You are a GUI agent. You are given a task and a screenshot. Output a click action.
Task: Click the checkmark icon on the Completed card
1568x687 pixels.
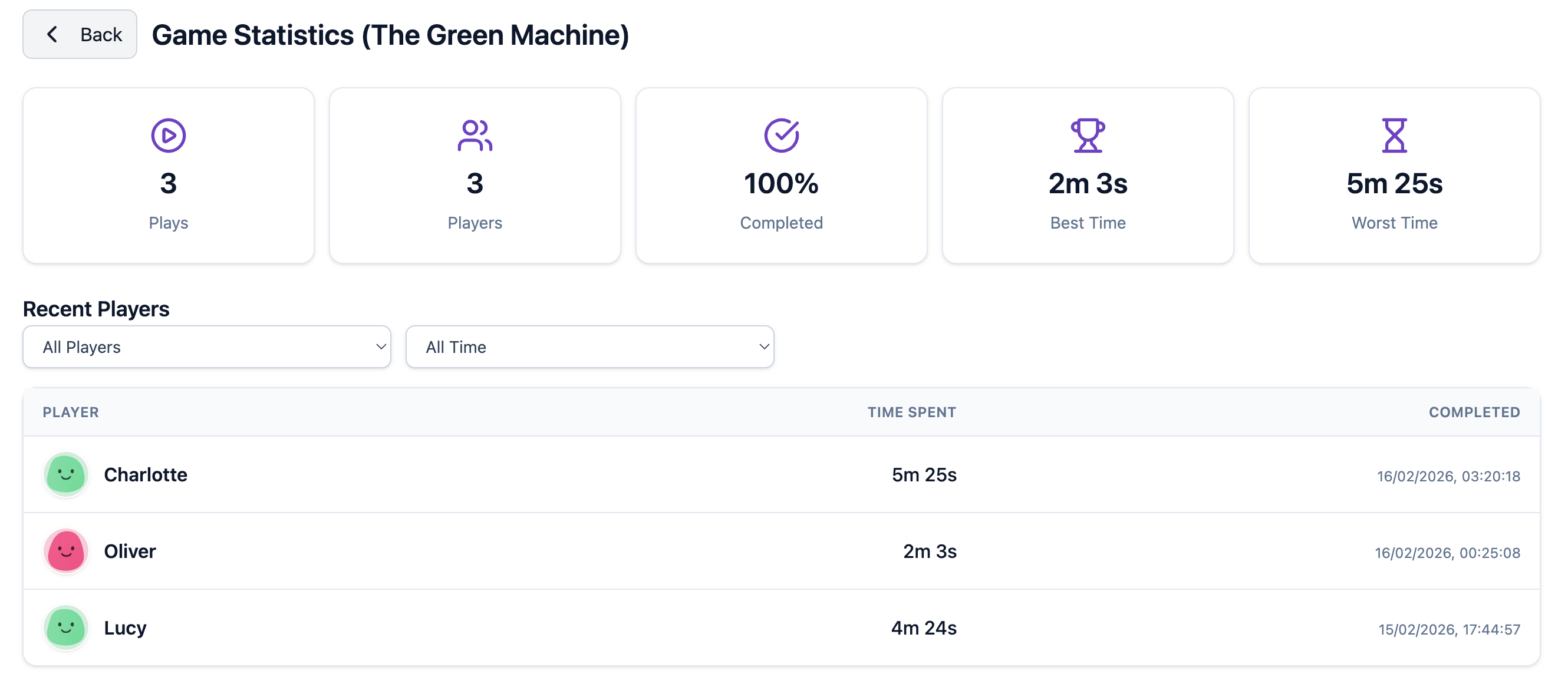782,134
